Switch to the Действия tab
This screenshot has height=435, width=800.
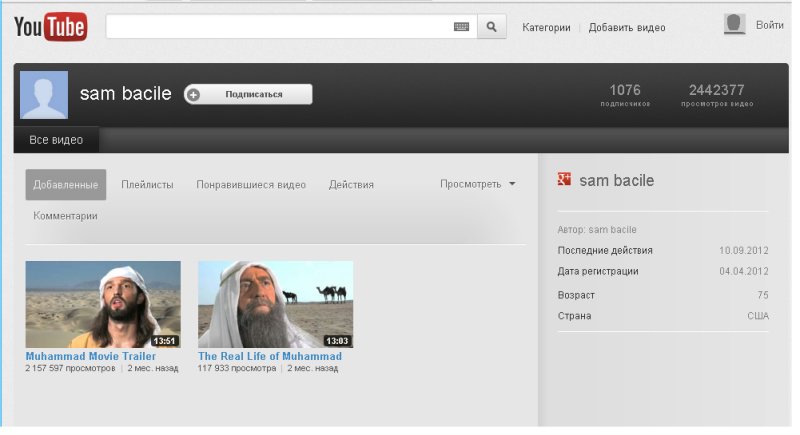[x=351, y=185]
